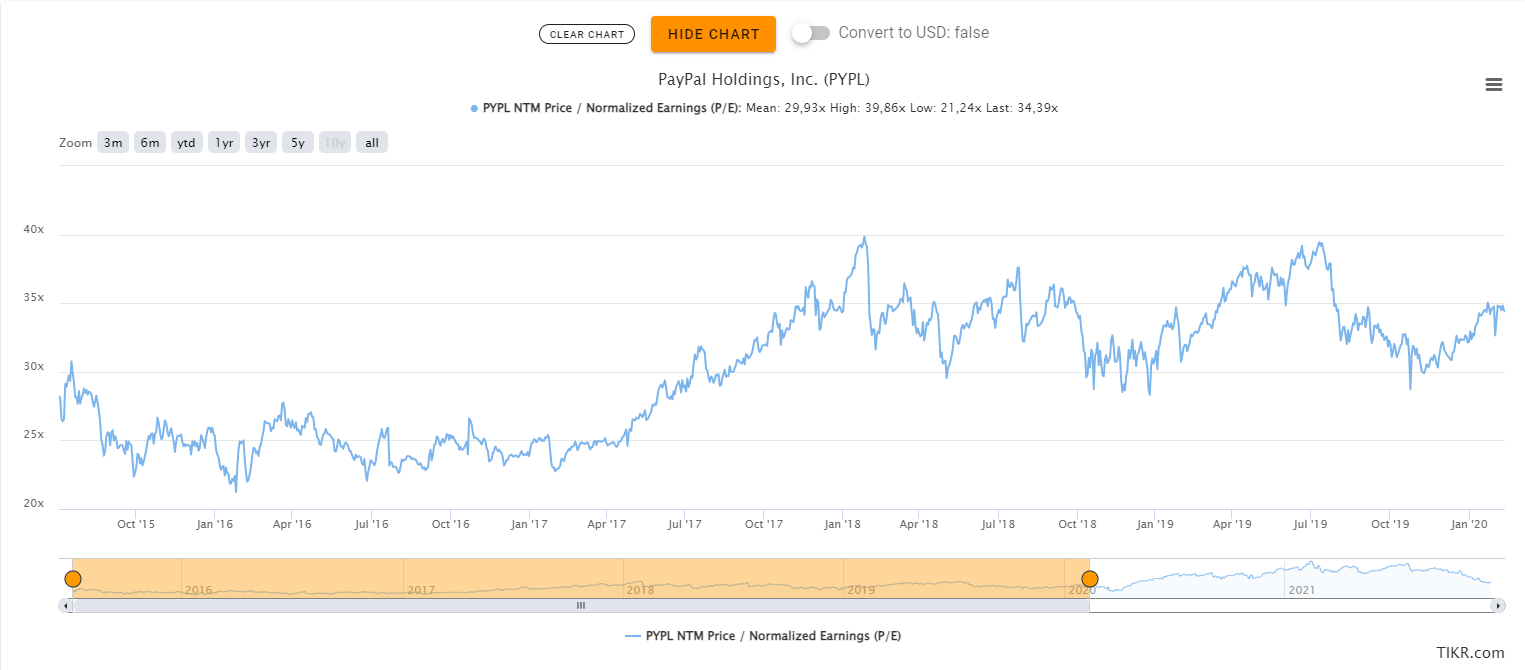Click the navigator scrollbar right arrow
The image size is (1525, 670).
point(1497,606)
